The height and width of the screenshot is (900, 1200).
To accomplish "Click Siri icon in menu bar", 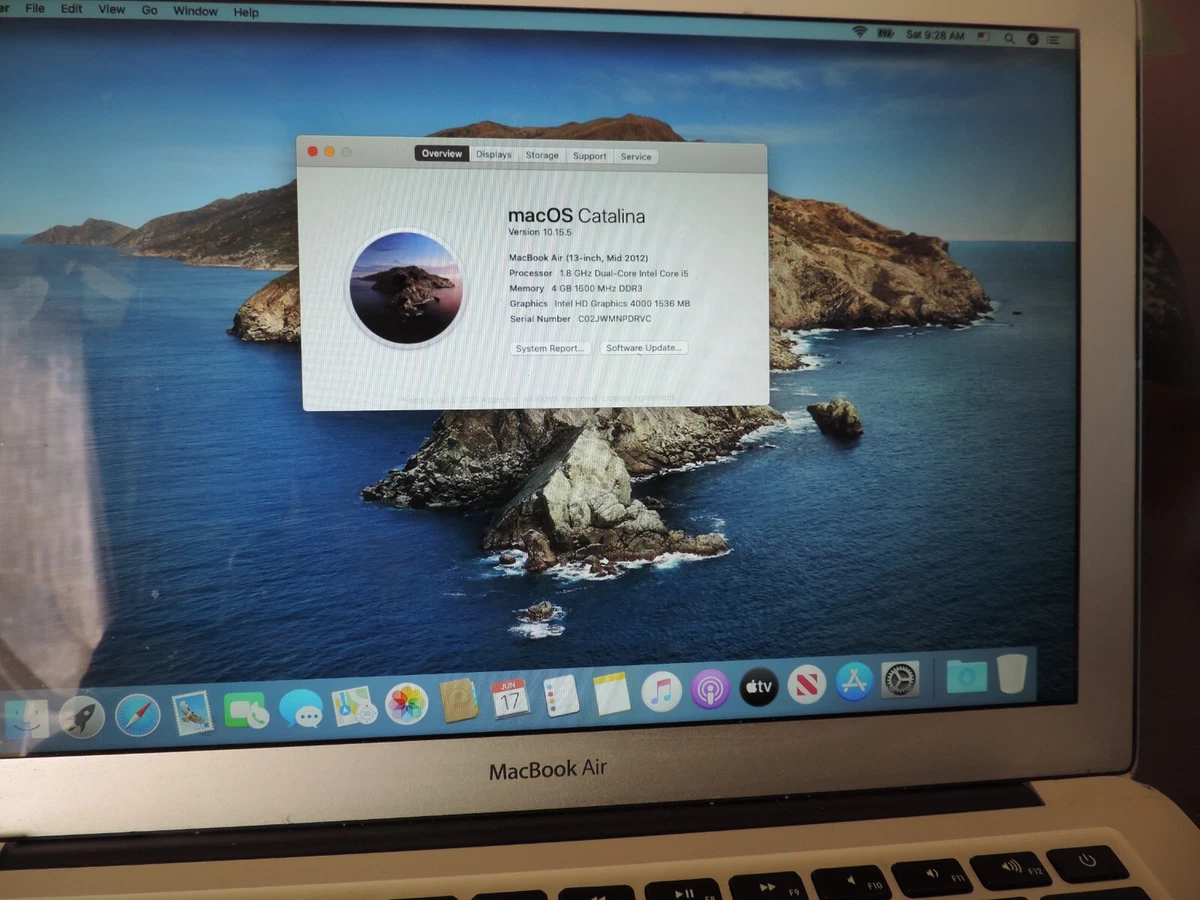I will coord(1033,39).
